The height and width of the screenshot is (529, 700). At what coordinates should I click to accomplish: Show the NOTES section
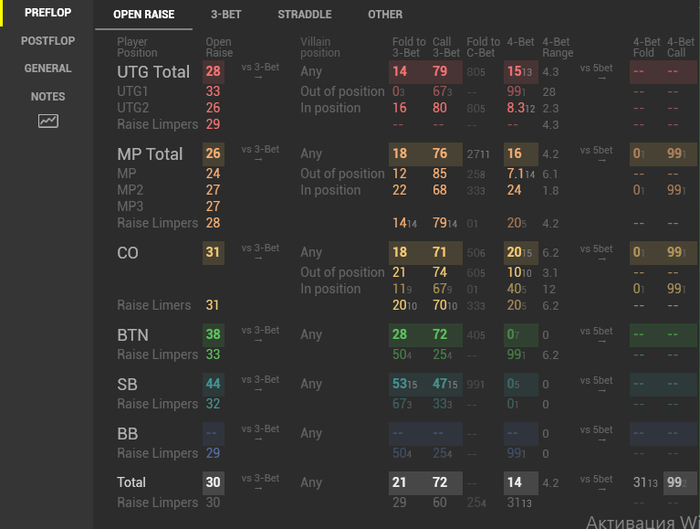coord(48,97)
